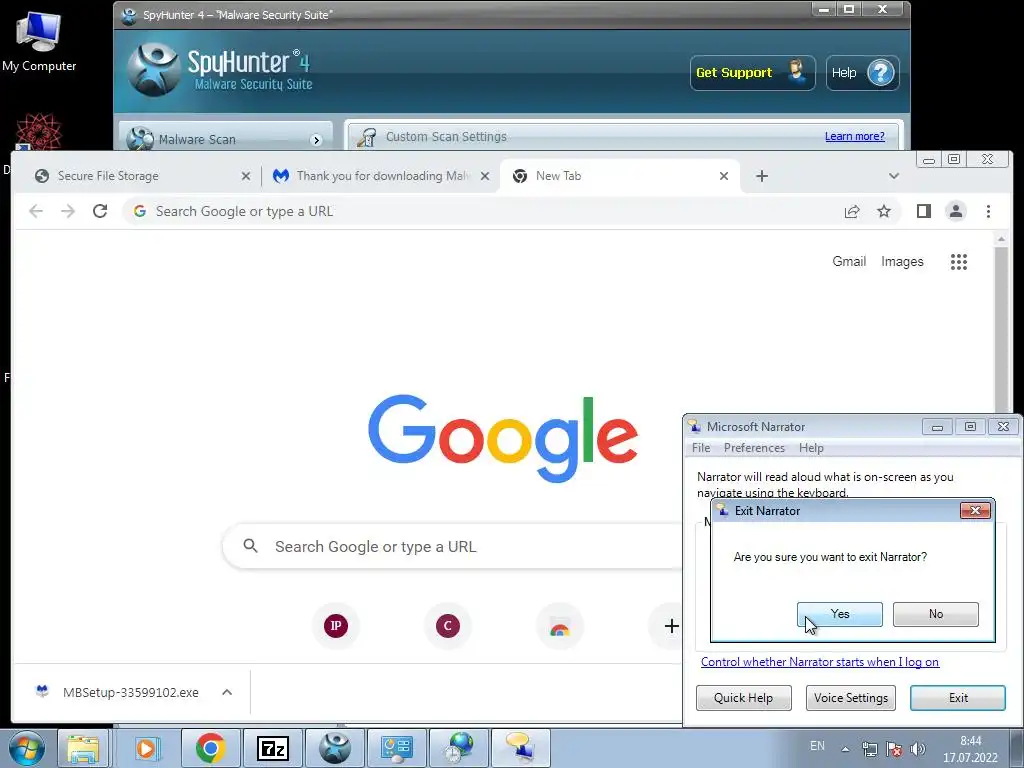This screenshot has height=768, width=1024.
Task: Open 7-Zip from taskbar
Action: coord(273,748)
